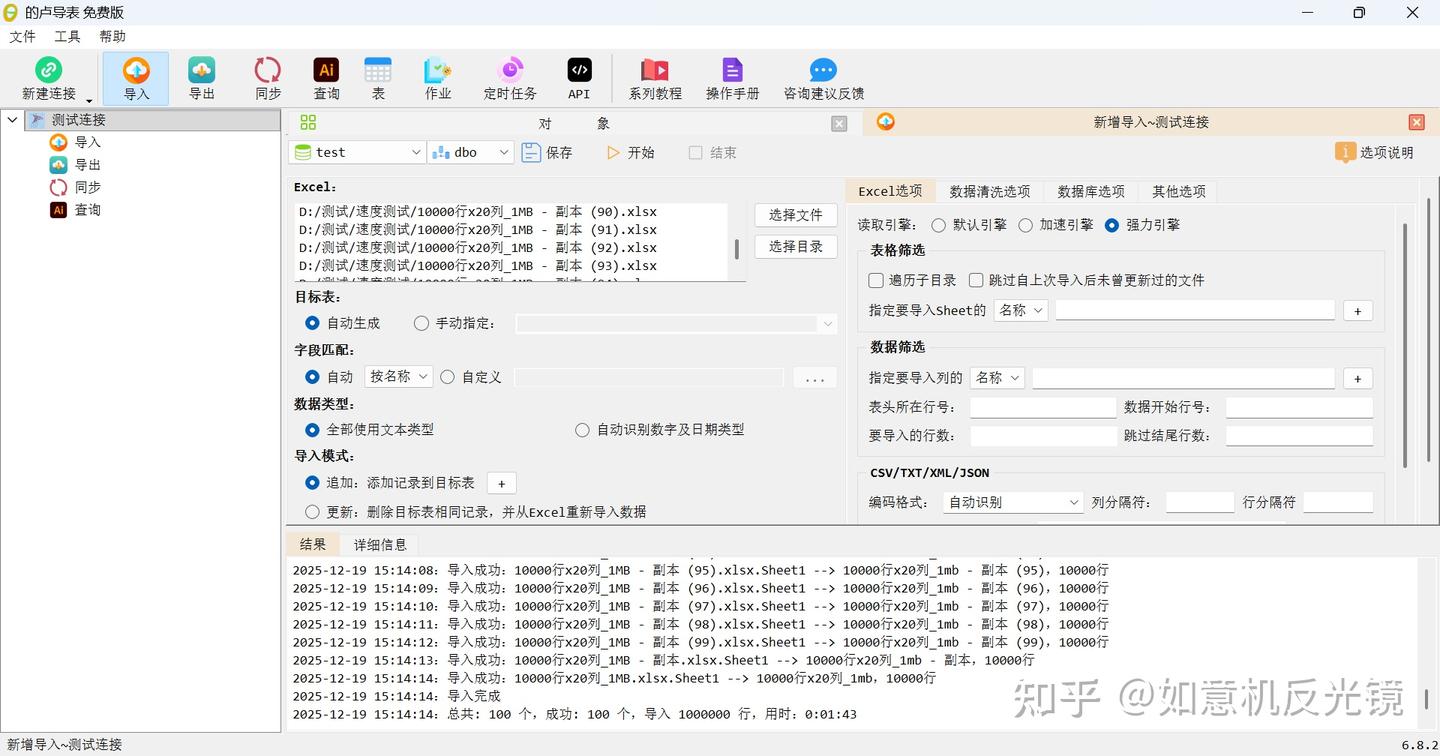1440x756 pixels.
Task: Click the options panel vertical scrollbar
Action: (1403, 345)
